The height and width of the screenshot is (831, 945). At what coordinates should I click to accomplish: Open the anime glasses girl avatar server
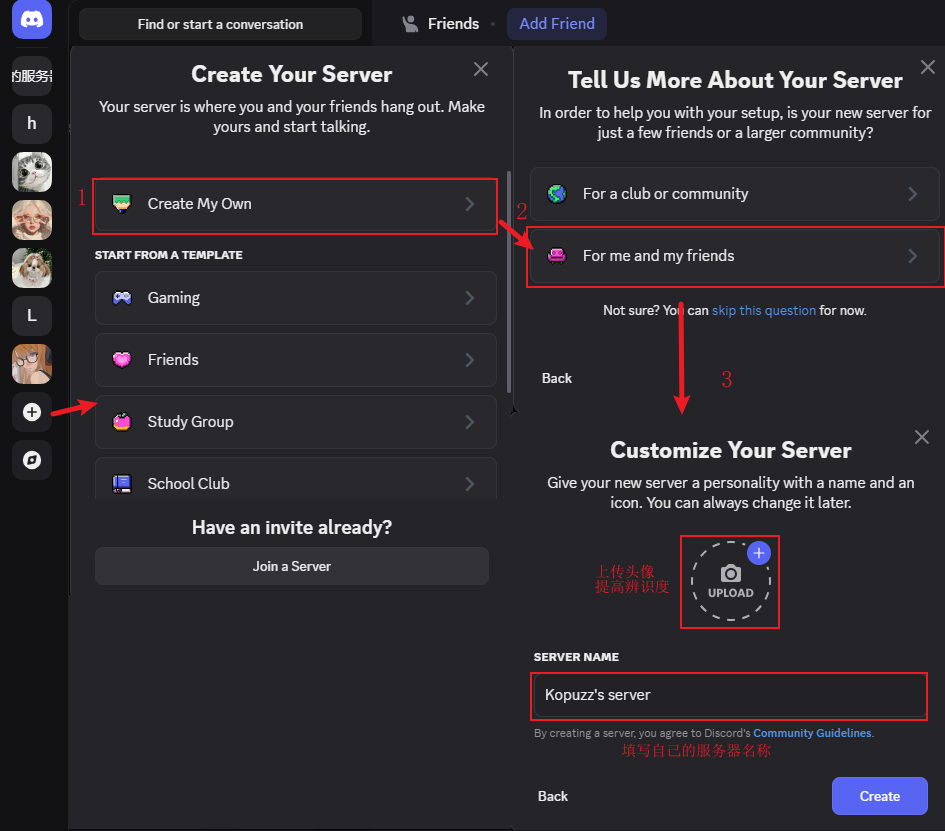click(32, 364)
